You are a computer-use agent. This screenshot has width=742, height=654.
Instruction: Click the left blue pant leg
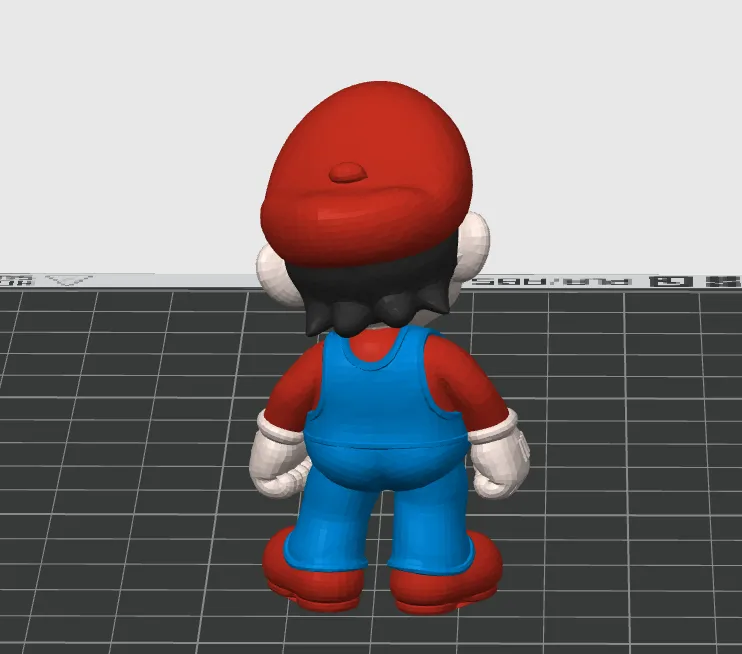tap(331, 525)
